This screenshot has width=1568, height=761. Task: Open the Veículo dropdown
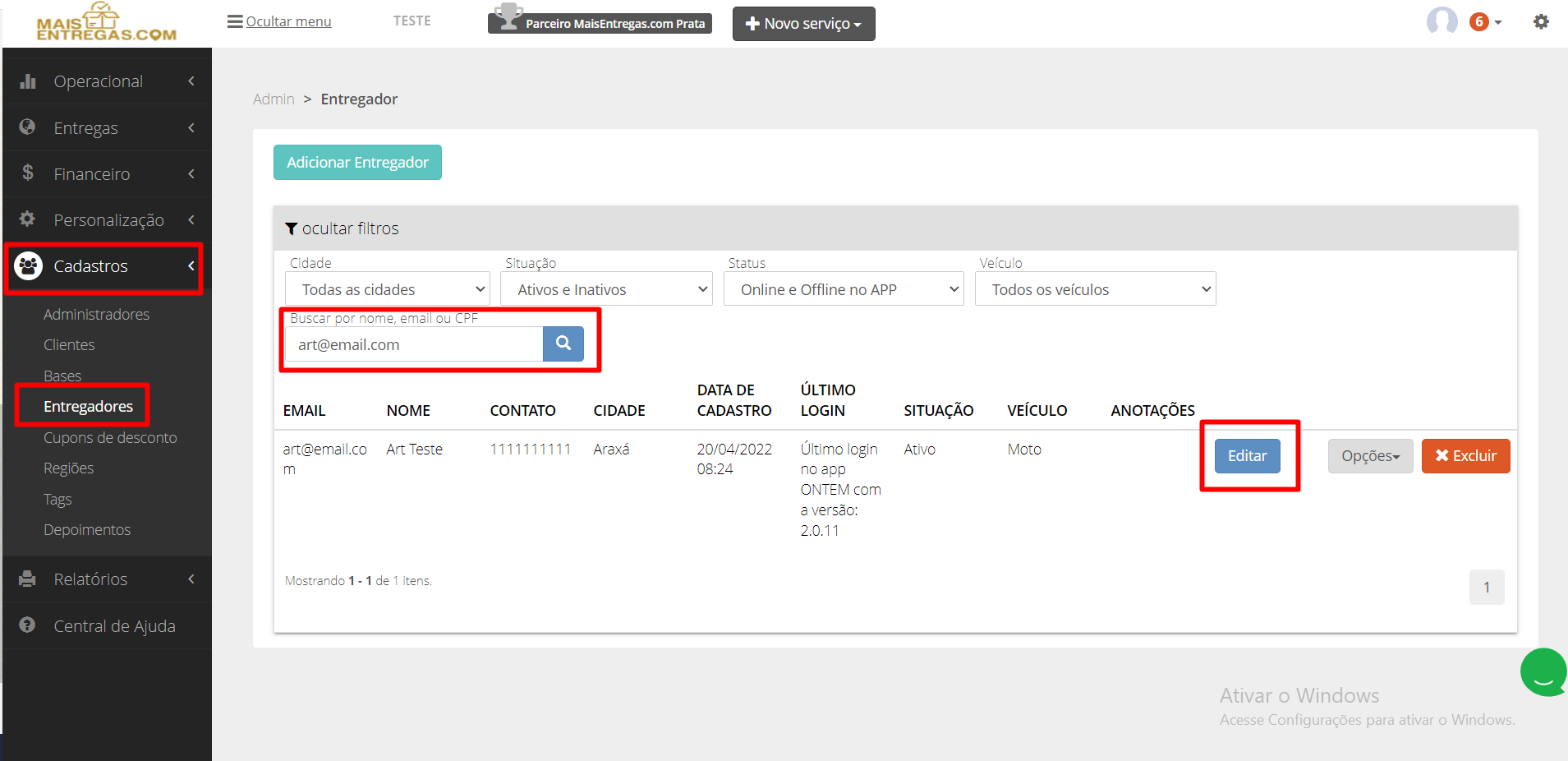pos(1096,289)
